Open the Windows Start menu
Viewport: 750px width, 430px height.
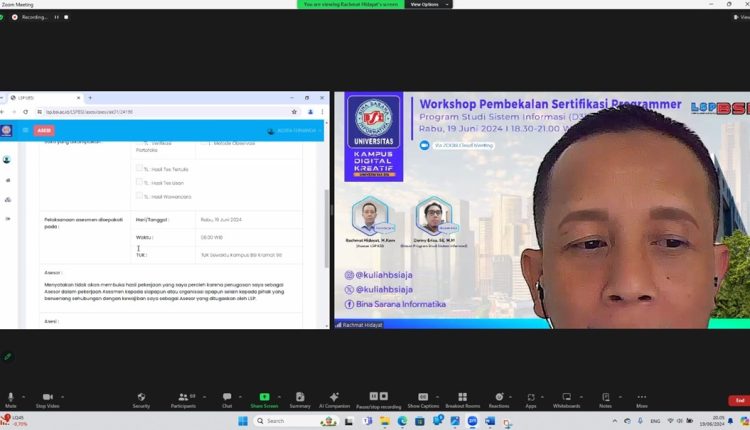[243, 421]
